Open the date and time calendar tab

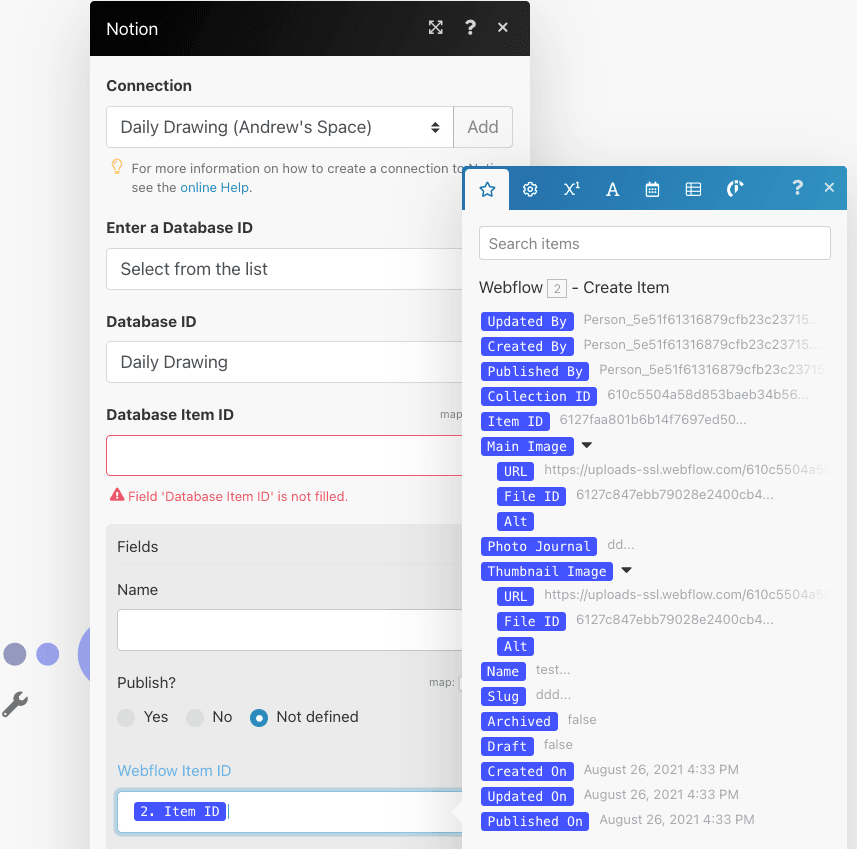point(652,189)
